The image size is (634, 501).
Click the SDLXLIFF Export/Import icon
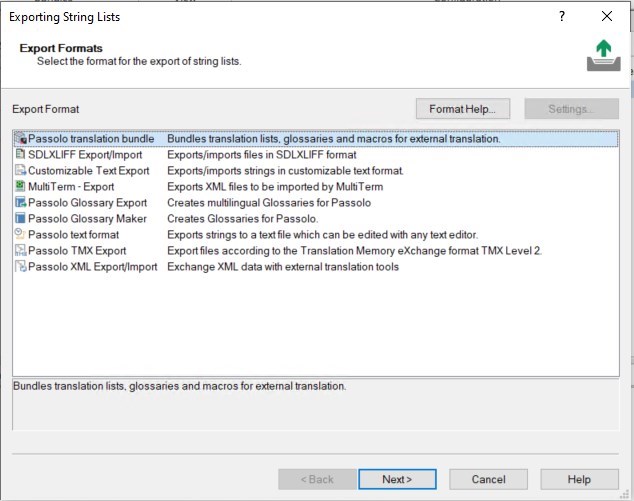[21, 155]
